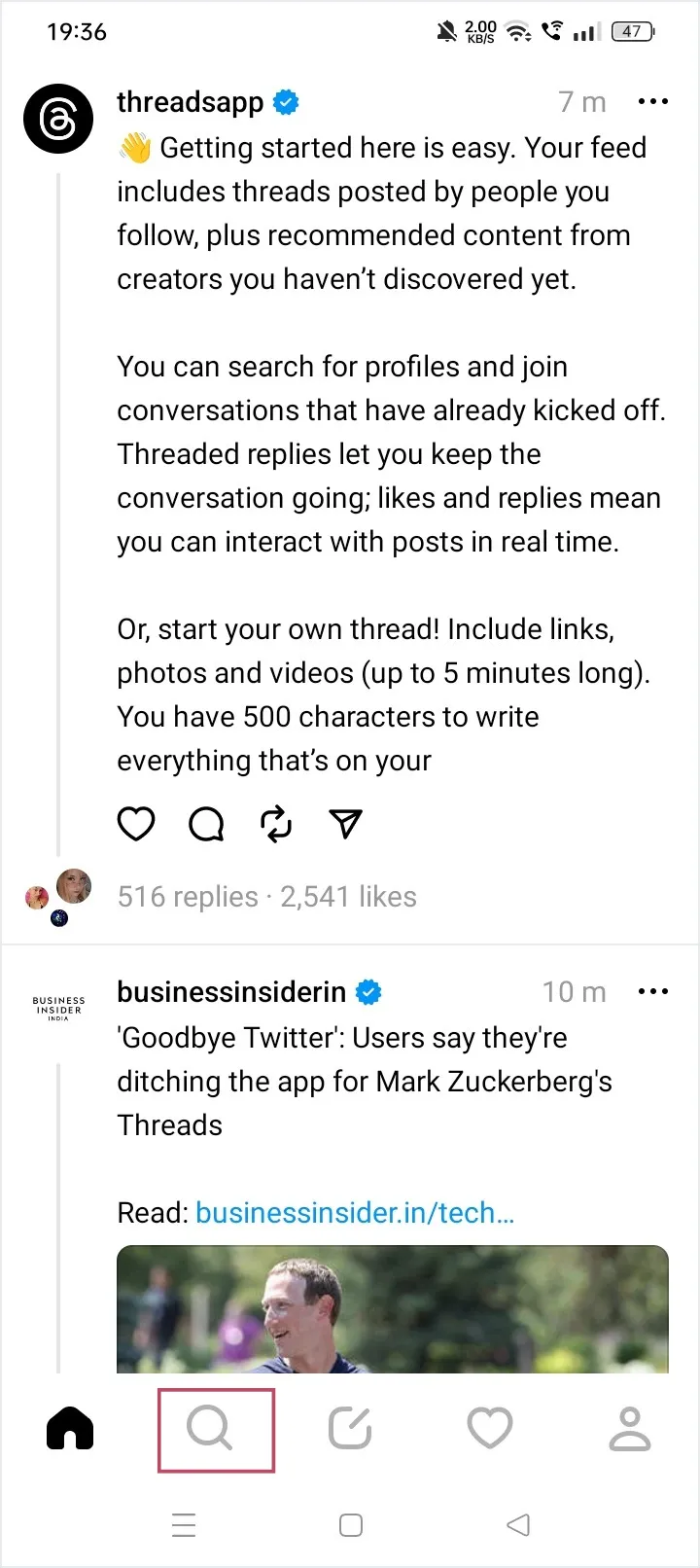This screenshot has height=1568, width=700.
Task: Open the Search tab in bottom navigation
Action: click(x=211, y=1429)
